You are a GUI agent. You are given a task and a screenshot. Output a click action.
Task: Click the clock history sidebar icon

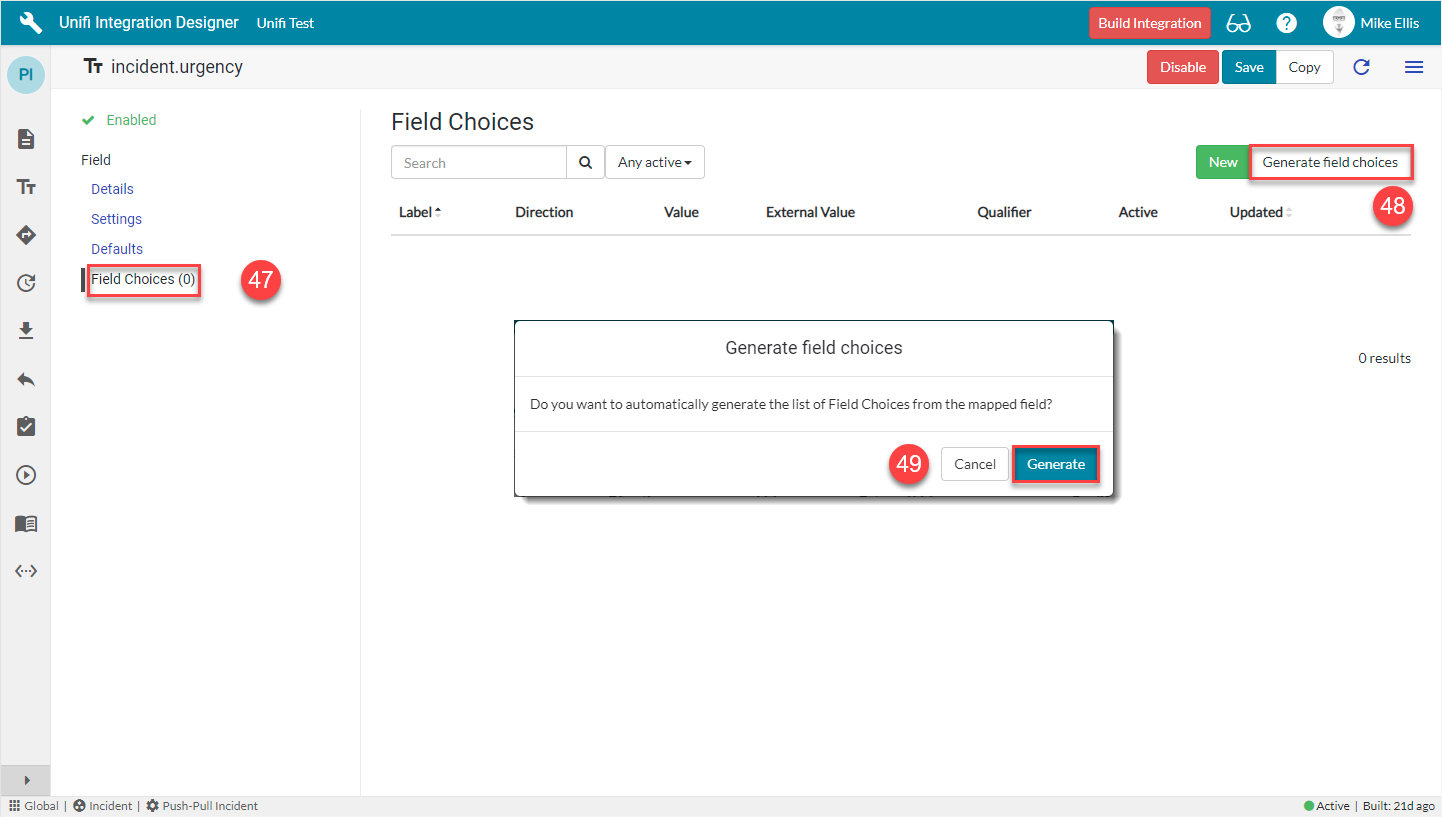click(x=26, y=283)
